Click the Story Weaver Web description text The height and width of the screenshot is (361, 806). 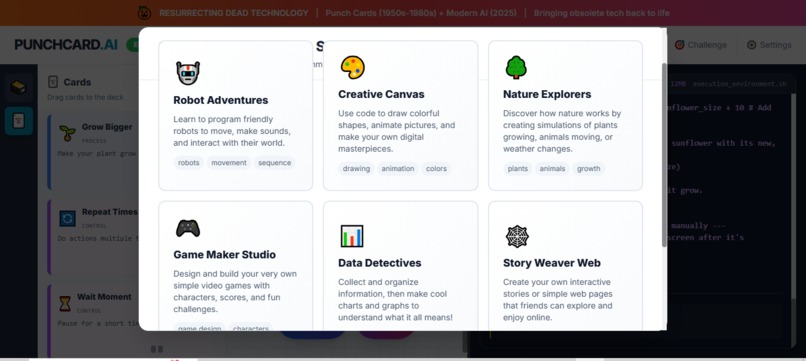pyautogui.click(x=558, y=300)
